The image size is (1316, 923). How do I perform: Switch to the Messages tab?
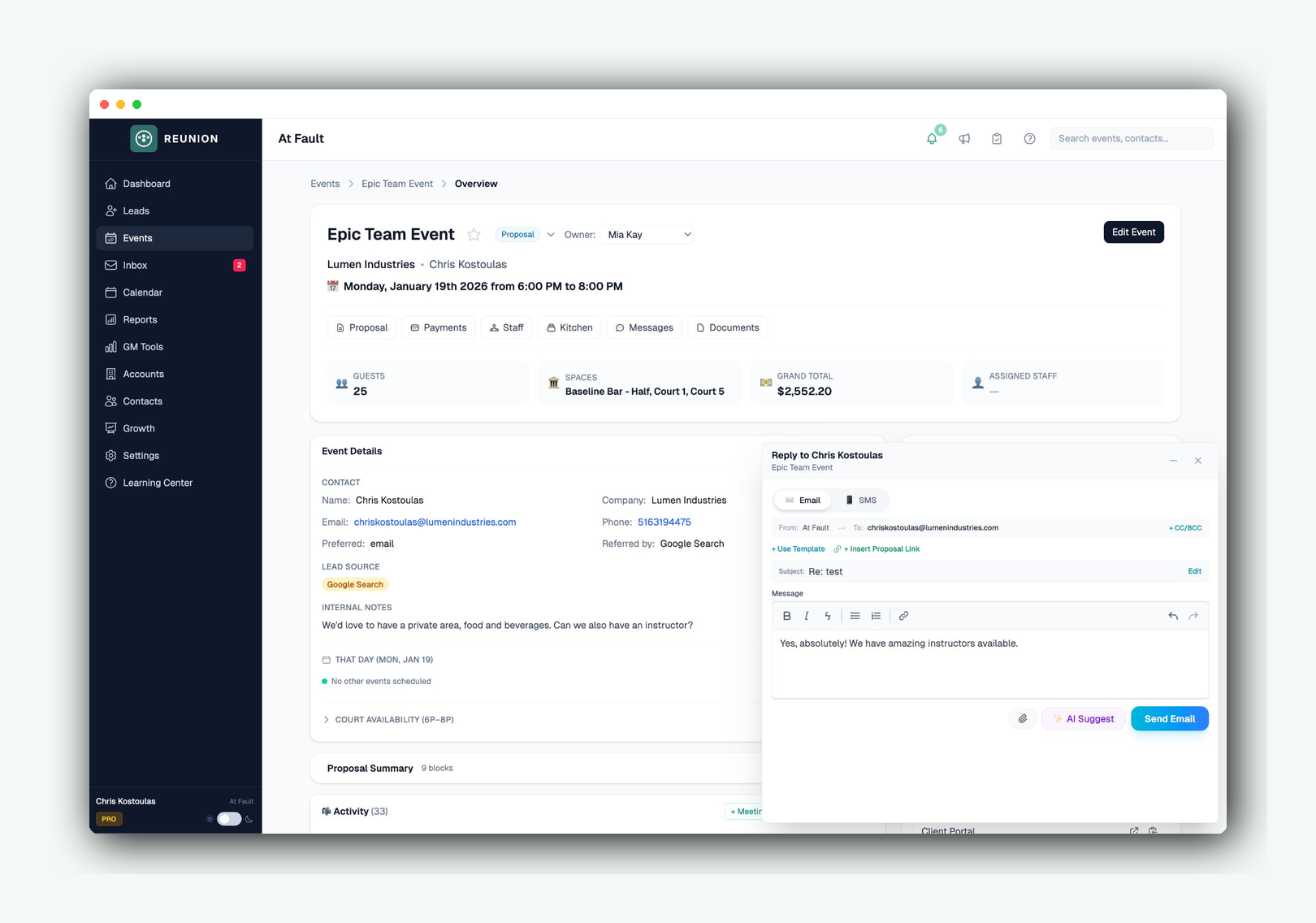coord(643,327)
